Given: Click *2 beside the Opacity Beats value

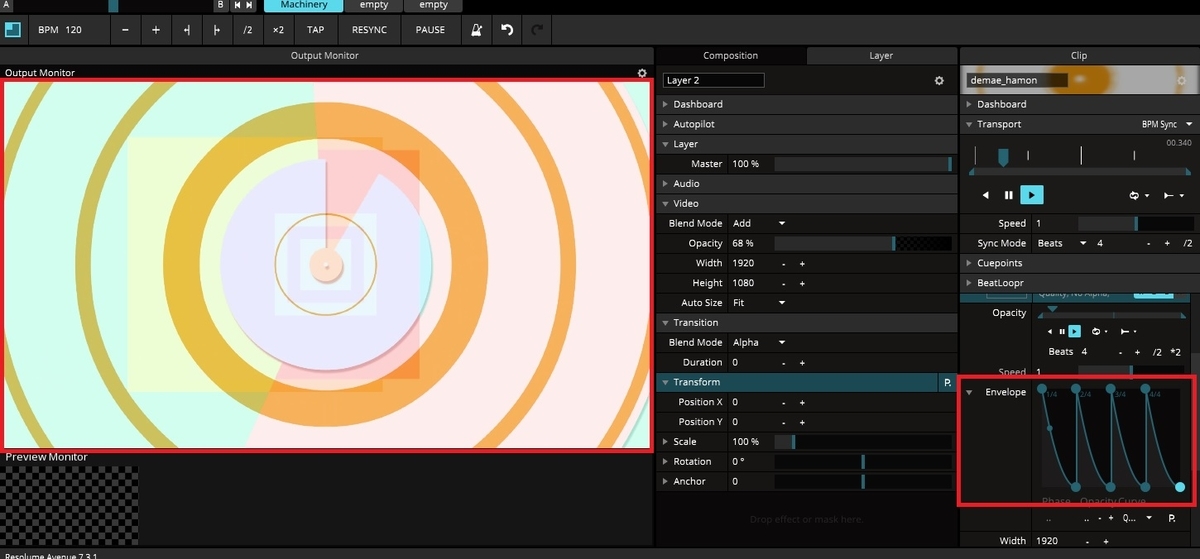Looking at the screenshot, I should coord(1175,352).
